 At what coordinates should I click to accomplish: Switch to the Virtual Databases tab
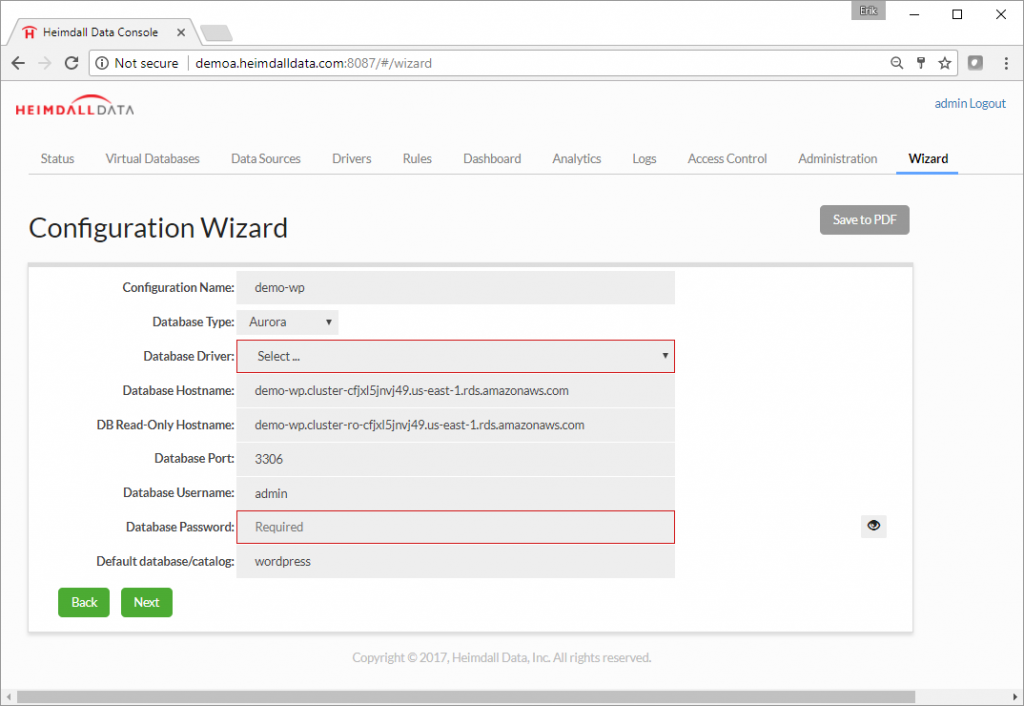153,159
